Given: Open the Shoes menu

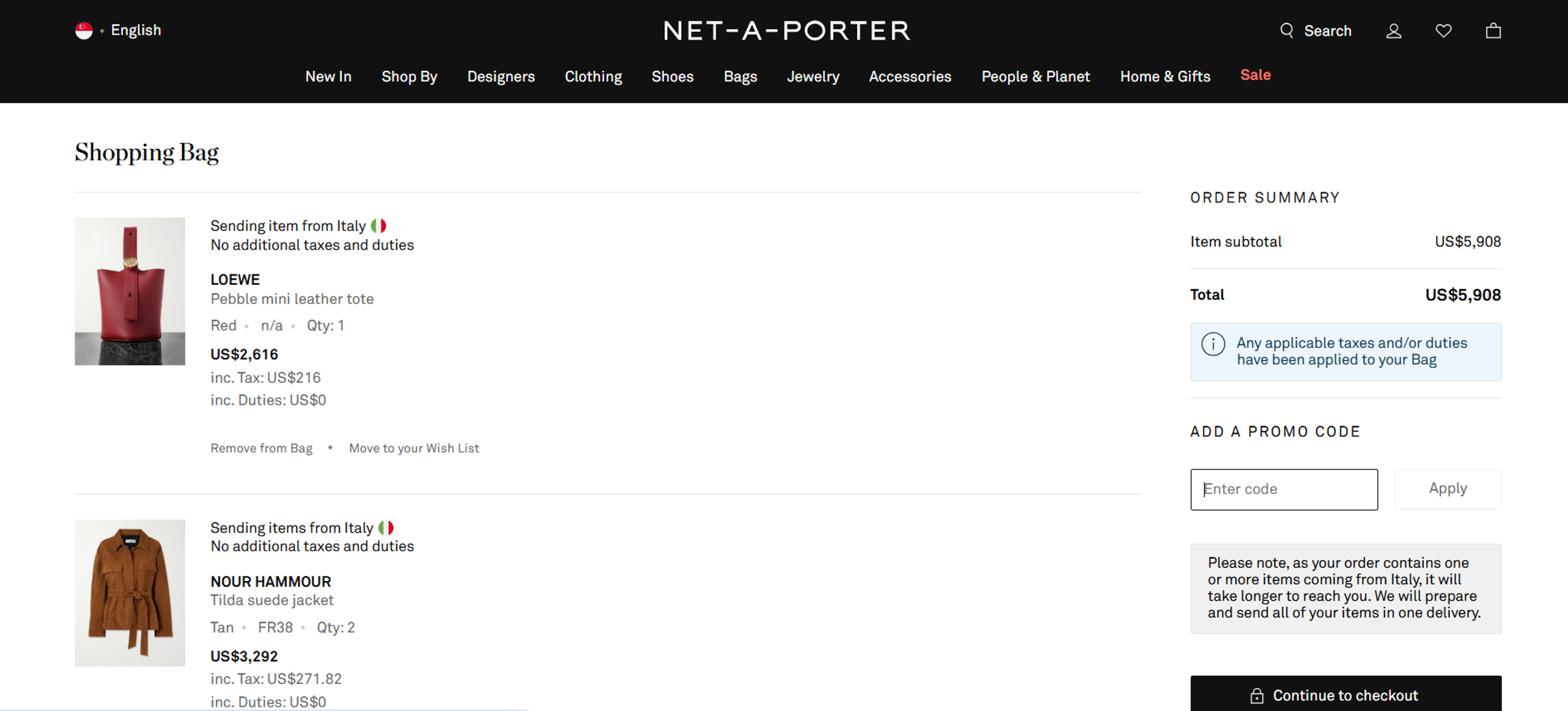Looking at the screenshot, I should click(x=673, y=76).
